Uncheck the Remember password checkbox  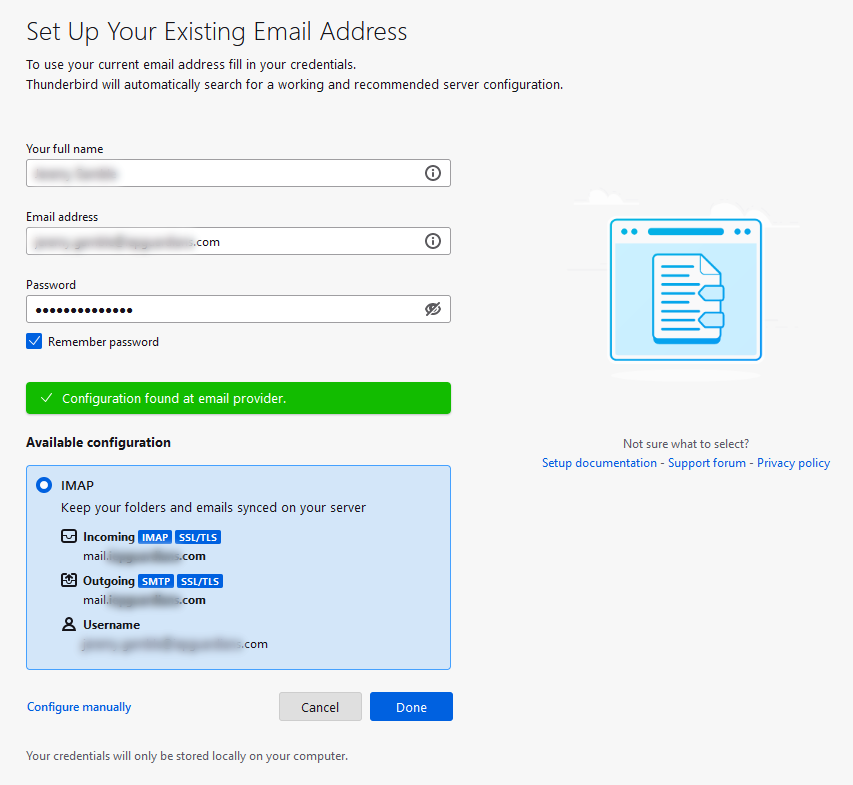[x=34, y=341]
